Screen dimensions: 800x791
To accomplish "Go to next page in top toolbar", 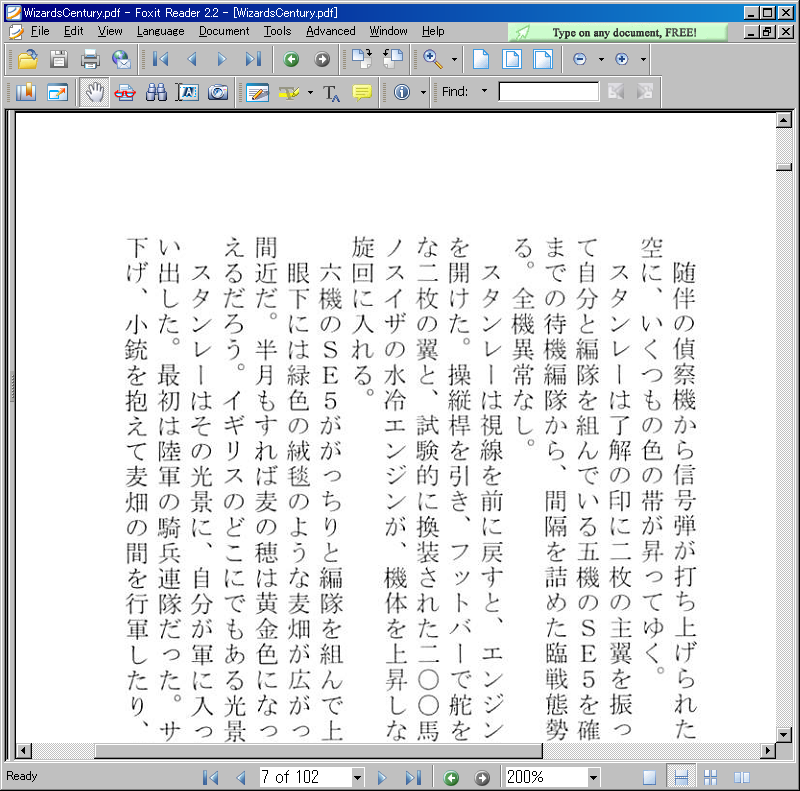I will 222,59.
